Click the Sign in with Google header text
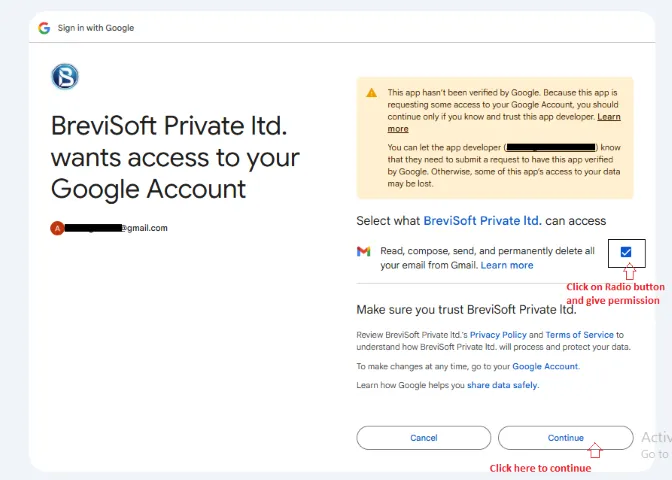 click(x=96, y=28)
